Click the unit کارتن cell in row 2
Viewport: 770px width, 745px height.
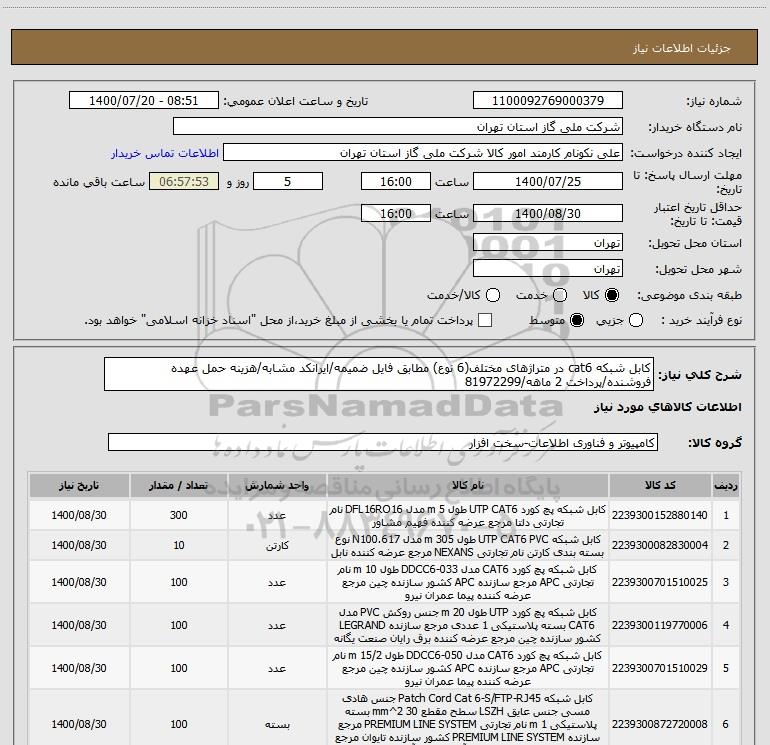click(277, 545)
